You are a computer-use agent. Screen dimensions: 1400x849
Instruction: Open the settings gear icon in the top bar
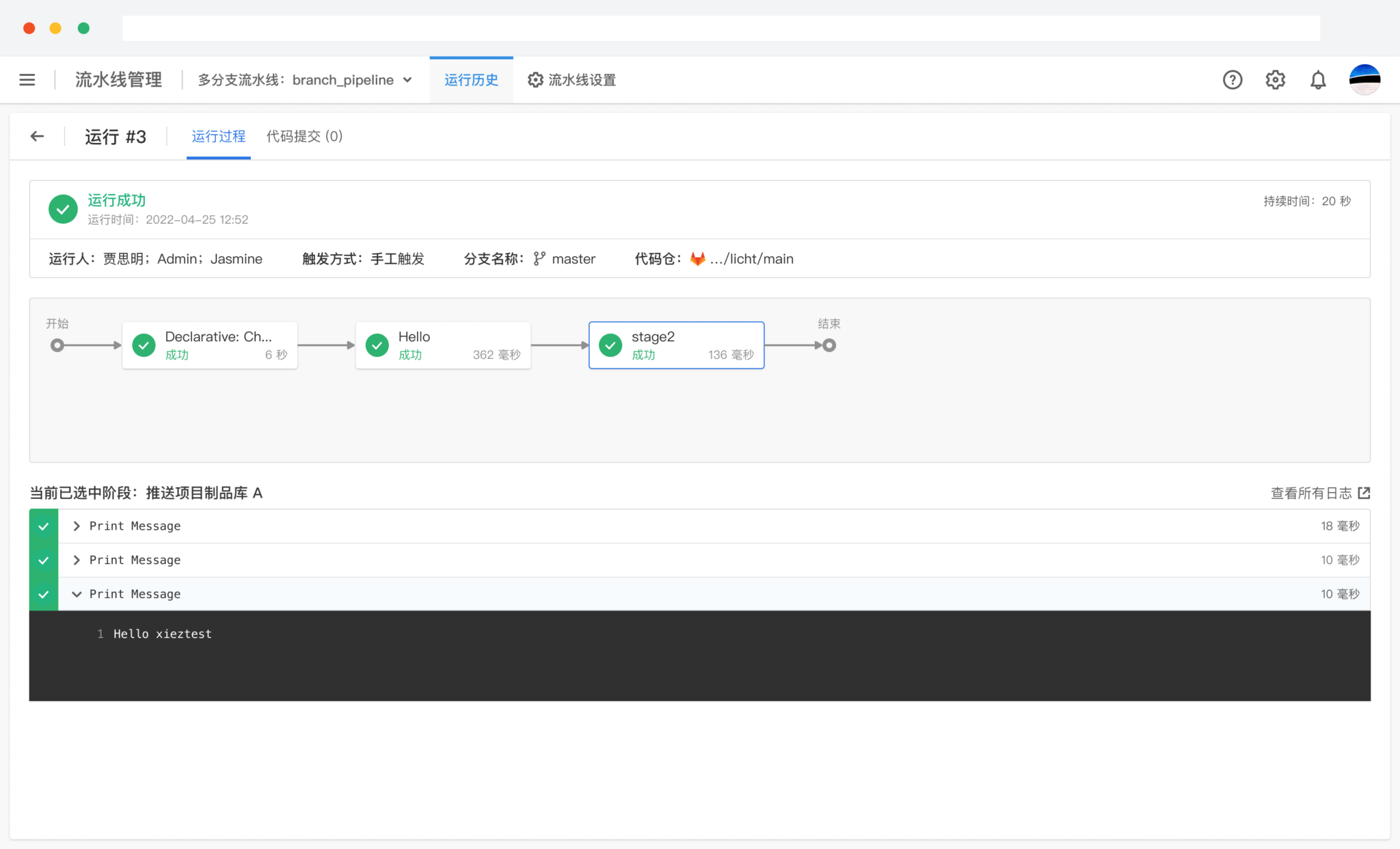click(1275, 80)
